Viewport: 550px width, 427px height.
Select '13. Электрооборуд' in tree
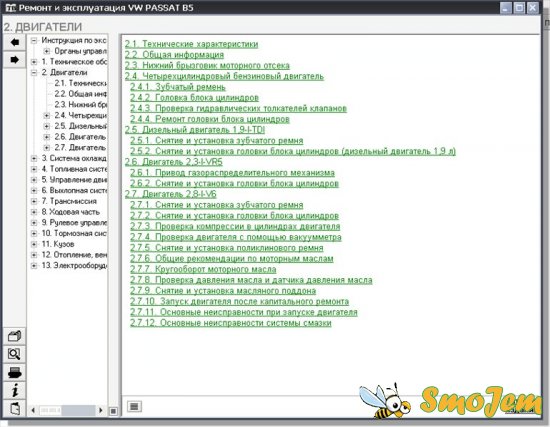point(74,266)
